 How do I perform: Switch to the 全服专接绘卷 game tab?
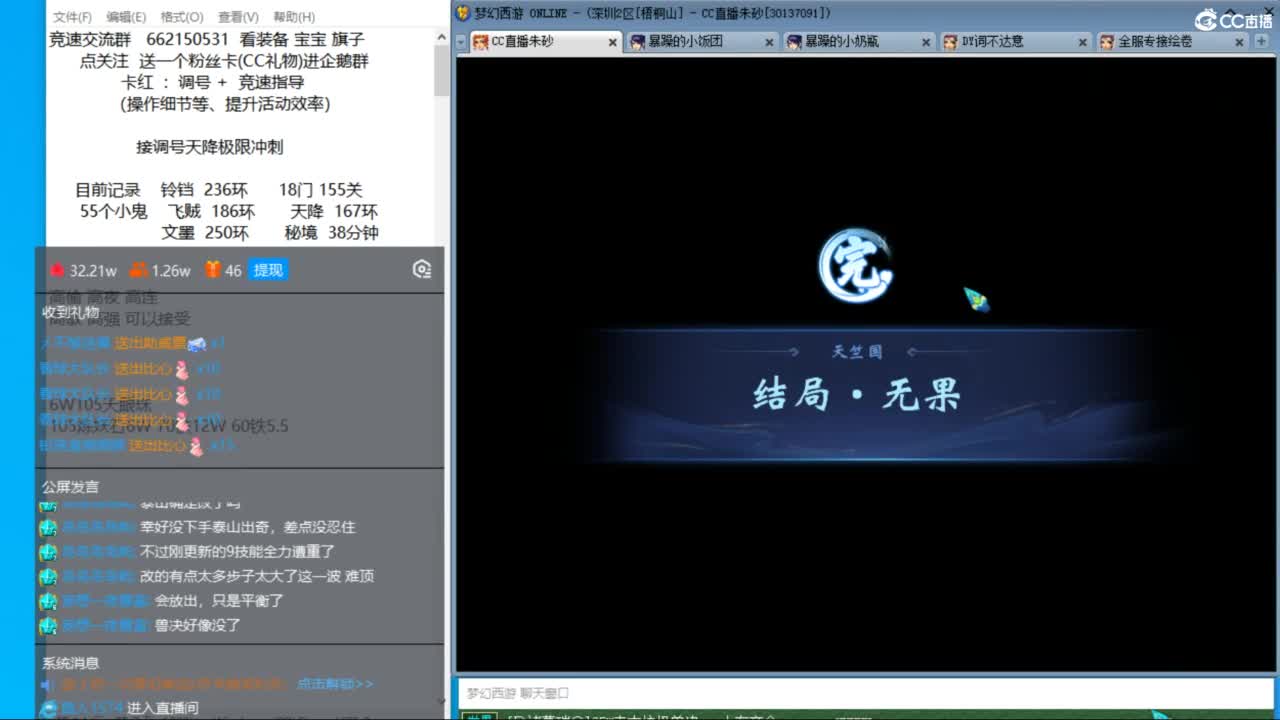[1172, 42]
